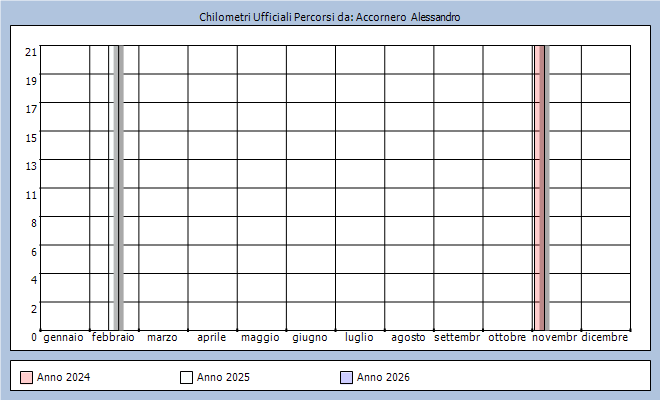Viewport: 660px width, 400px height.
Task: Click the pink Anno 2024 legend swatch
Action: [26, 377]
